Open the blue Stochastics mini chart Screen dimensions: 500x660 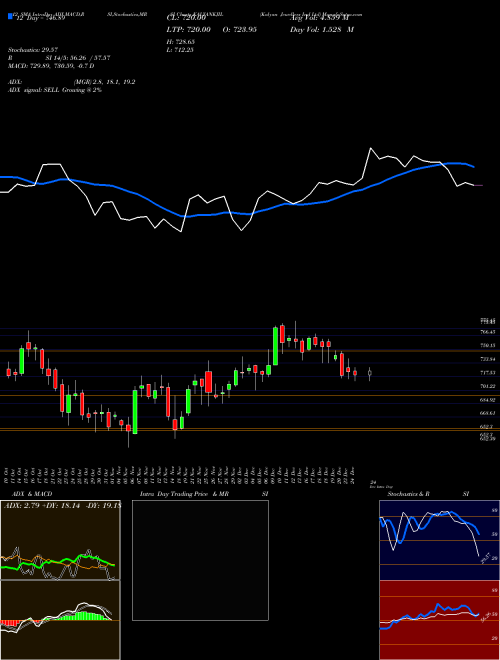[439, 540]
